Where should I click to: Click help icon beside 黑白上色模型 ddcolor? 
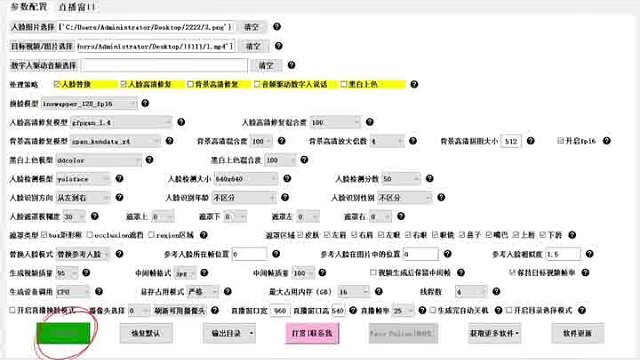tap(149, 160)
